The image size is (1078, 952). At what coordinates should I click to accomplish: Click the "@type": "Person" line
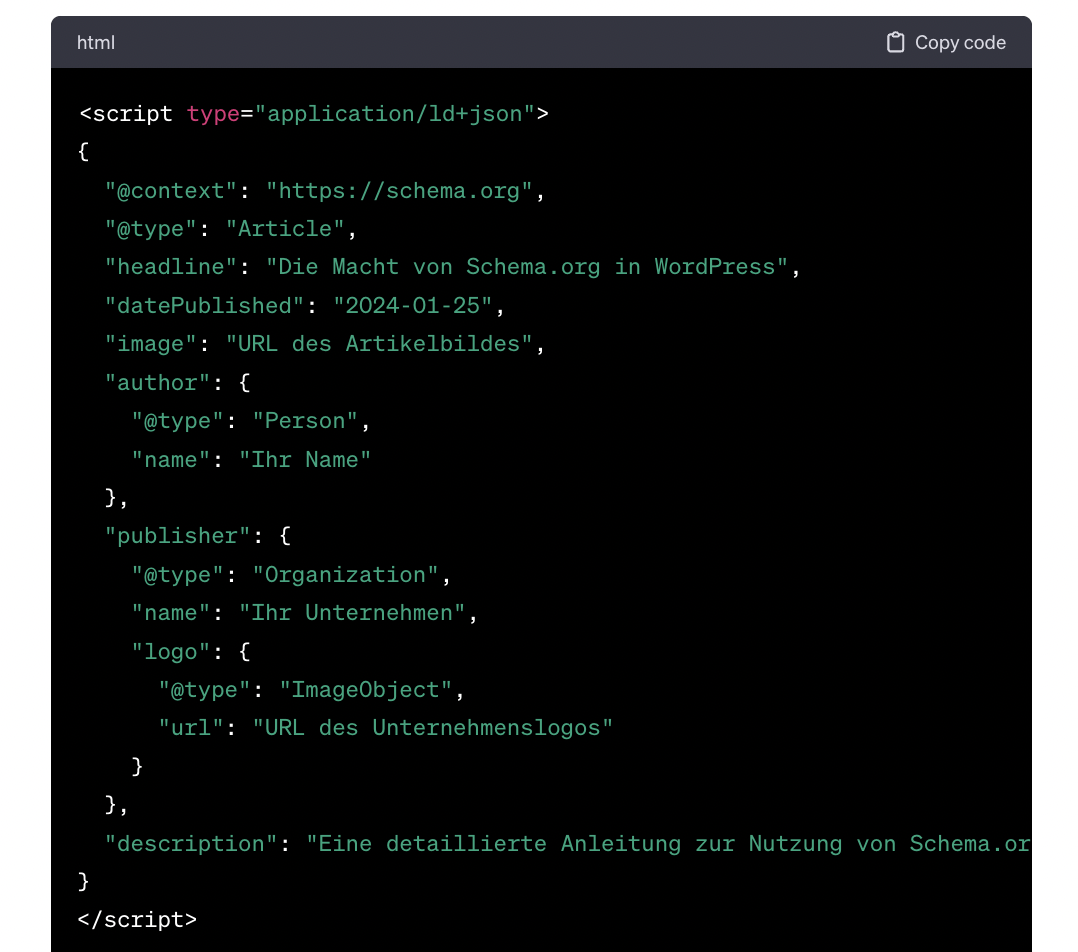(251, 421)
